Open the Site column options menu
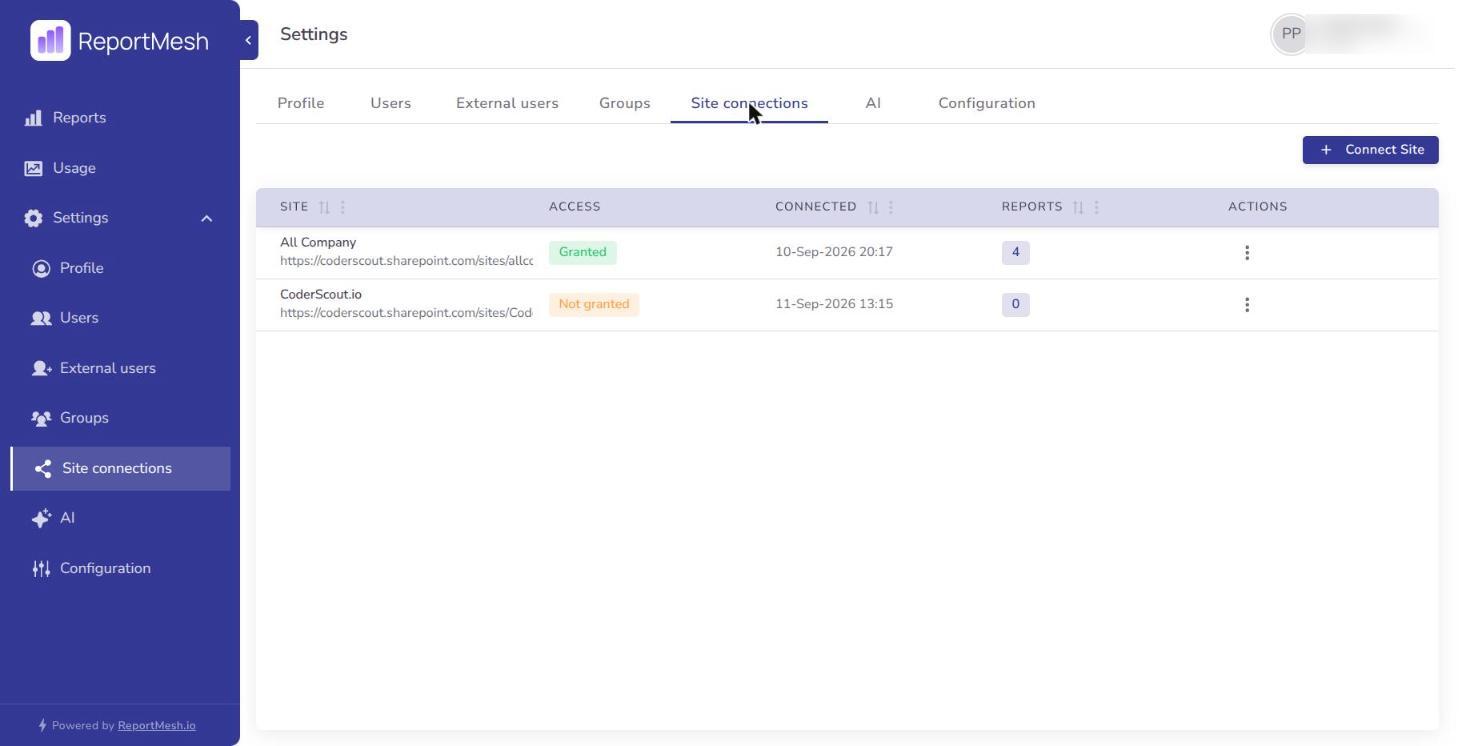1470x746 pixels. 343,207
